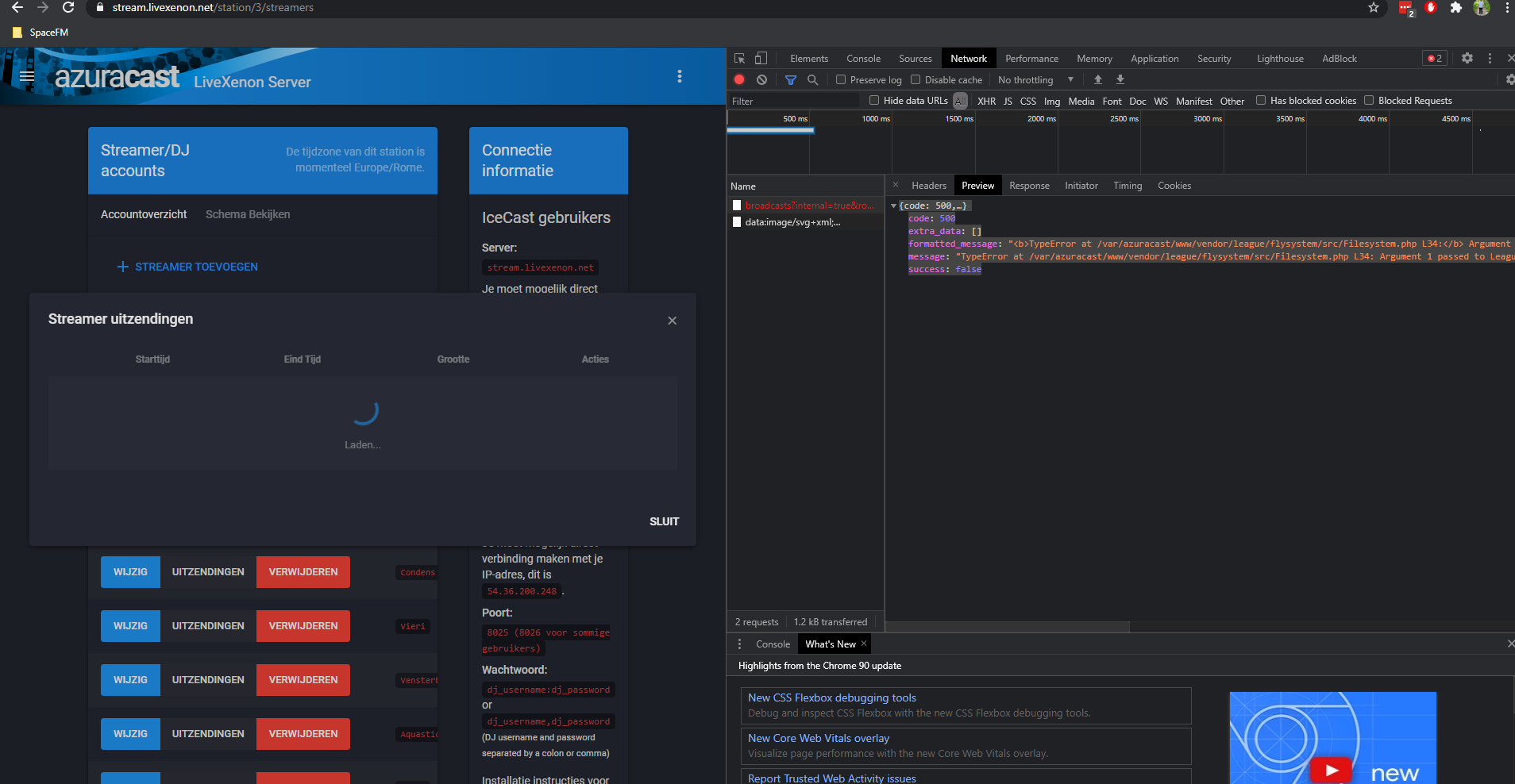
Task: Switch to the Response tab
Action: pos(1028,185)
